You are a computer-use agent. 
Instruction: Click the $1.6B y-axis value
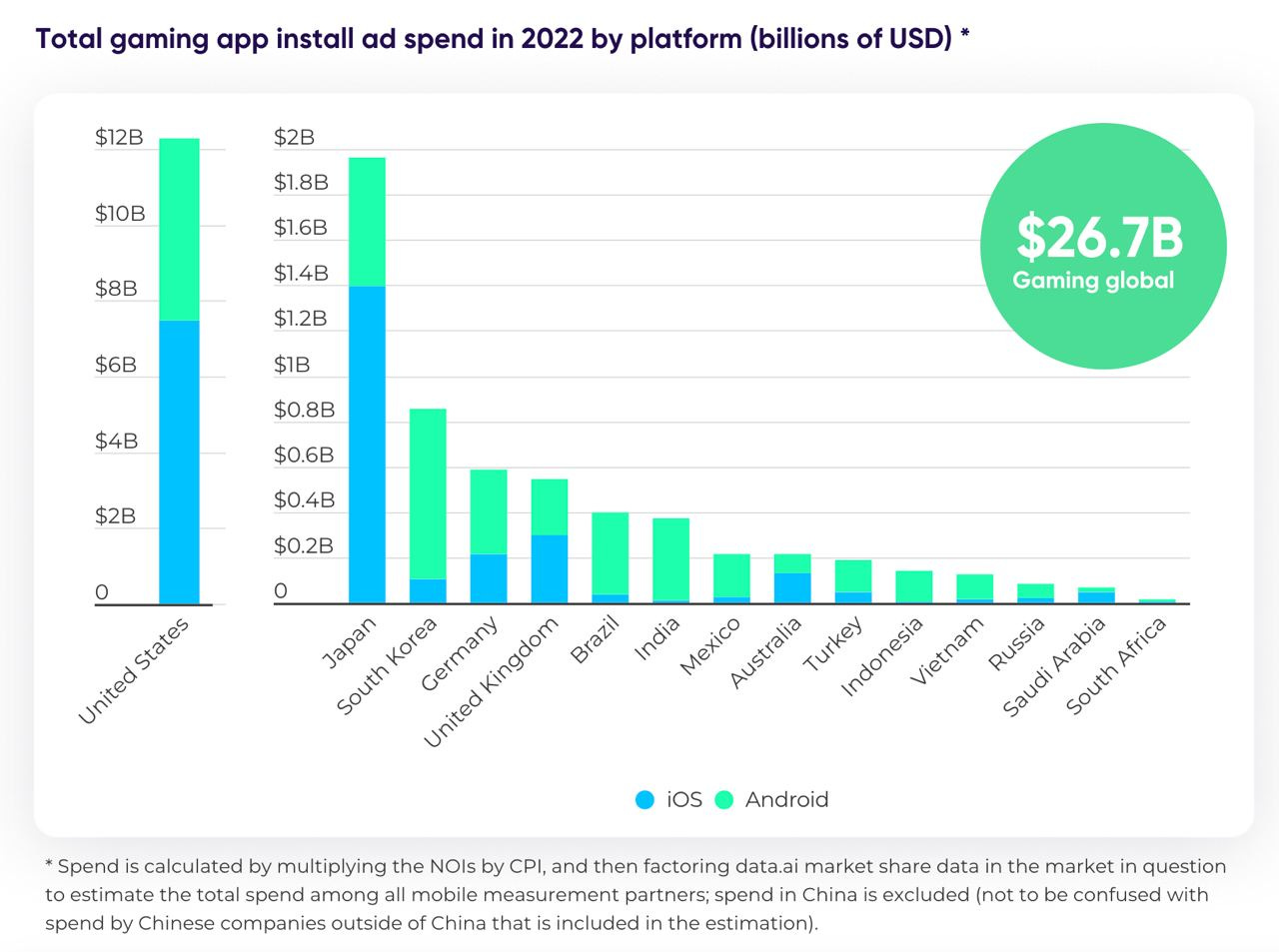point(301,228)
